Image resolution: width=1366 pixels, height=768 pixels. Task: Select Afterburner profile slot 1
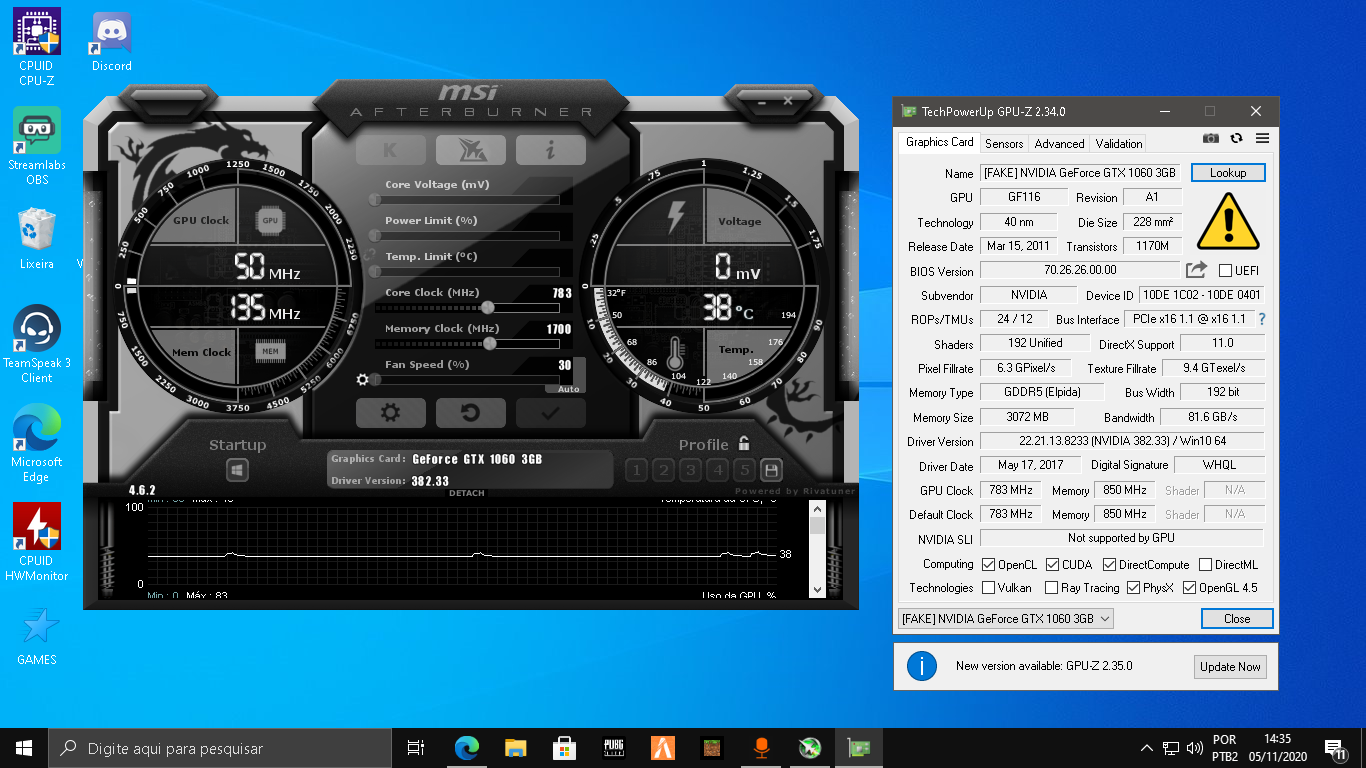pyautogui.click(x=636, y=470)
